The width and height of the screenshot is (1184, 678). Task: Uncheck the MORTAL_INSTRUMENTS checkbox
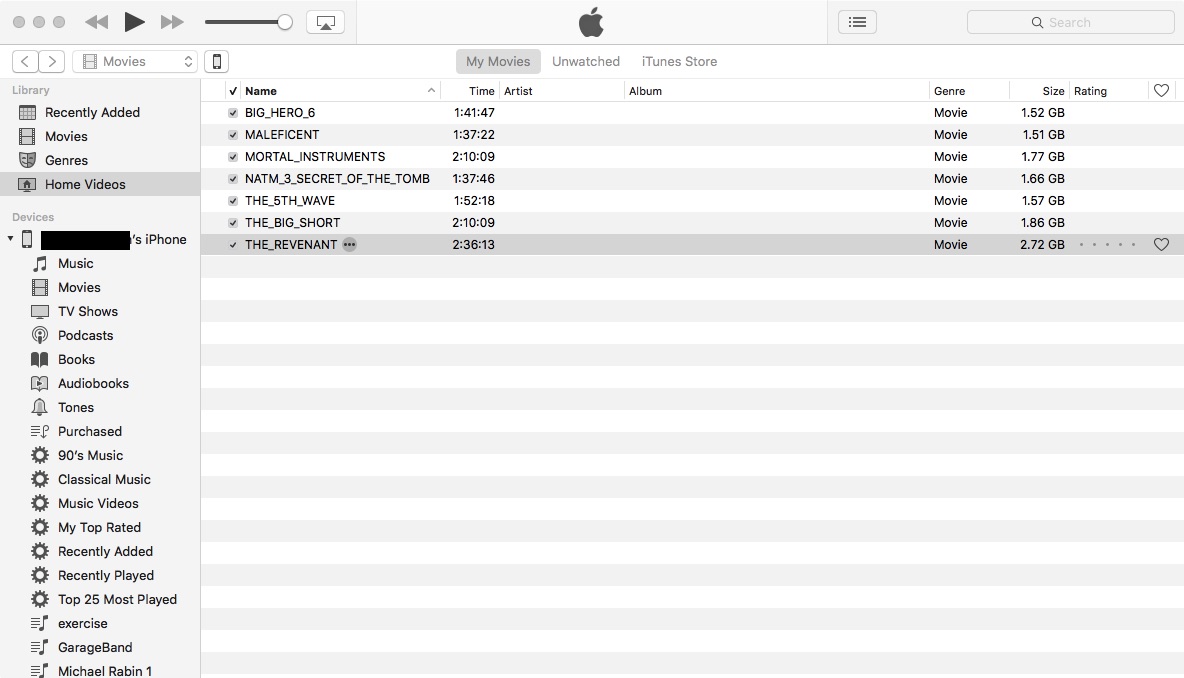pyautogui.click(x=233, y=157)
